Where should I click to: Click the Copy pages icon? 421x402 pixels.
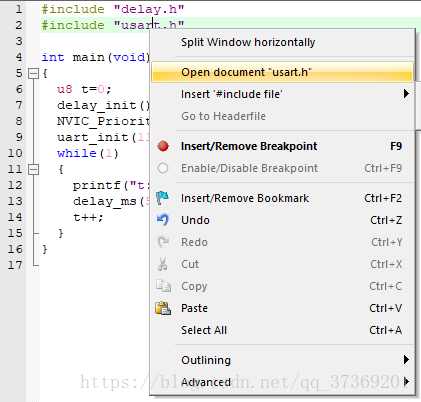pyautogui.click(x=163, y=286)
